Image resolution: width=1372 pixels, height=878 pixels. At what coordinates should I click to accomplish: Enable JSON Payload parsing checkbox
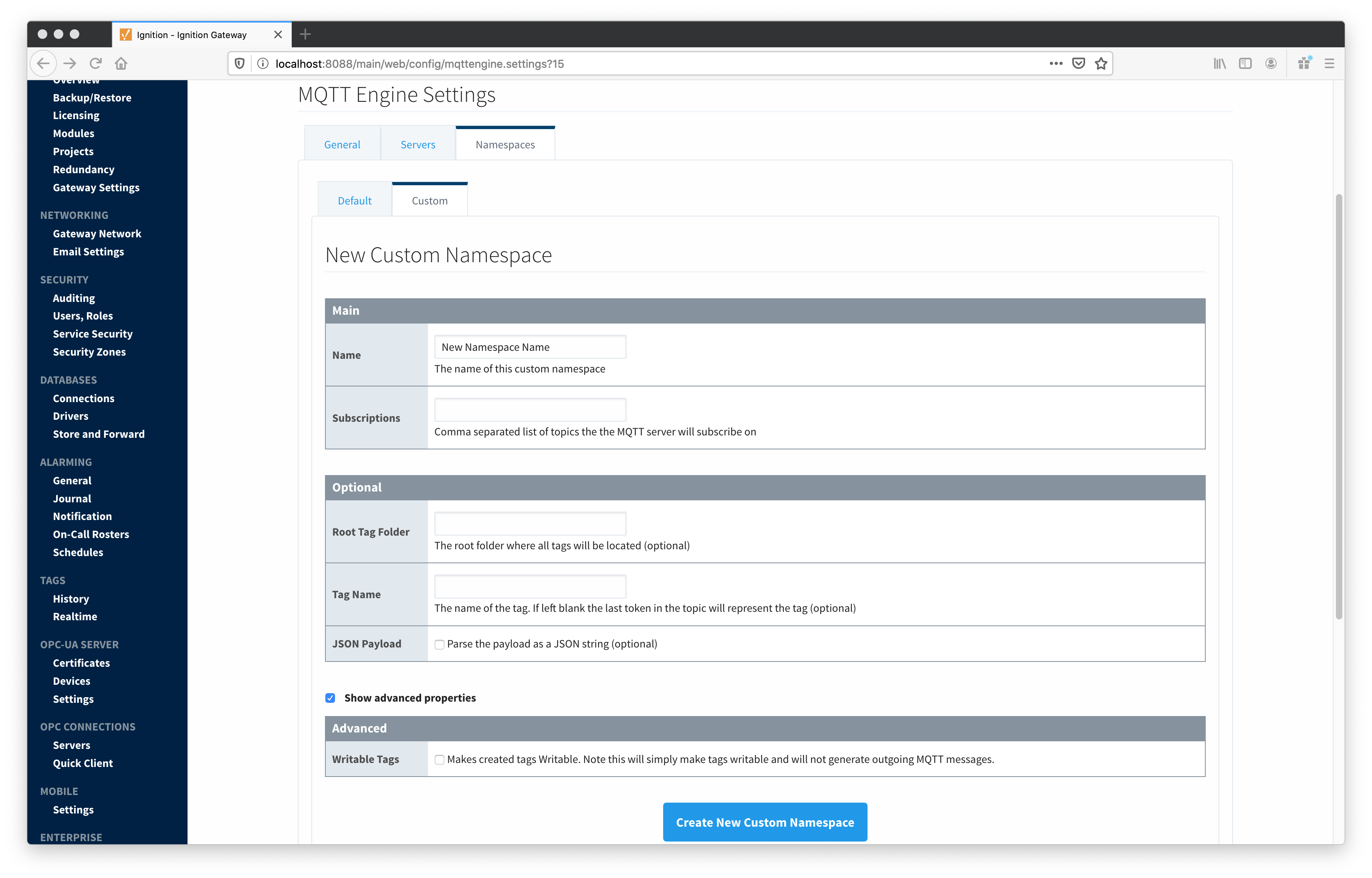click(439, 644)
